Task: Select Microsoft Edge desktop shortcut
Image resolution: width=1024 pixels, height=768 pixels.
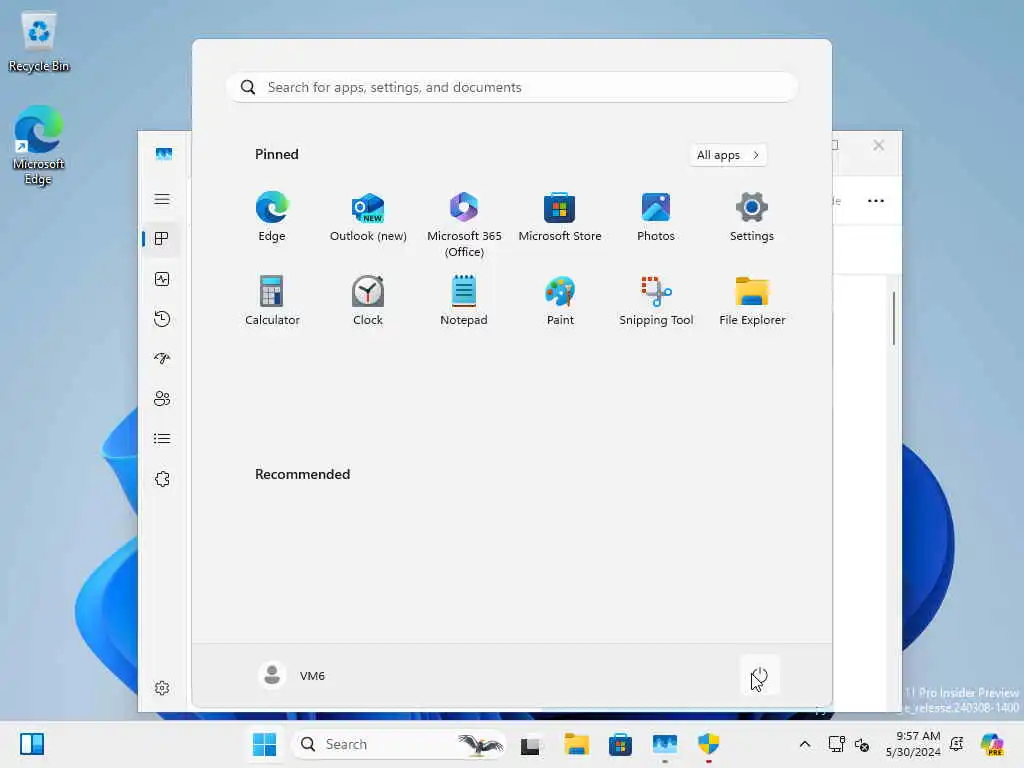Action: tap(39, 145)
